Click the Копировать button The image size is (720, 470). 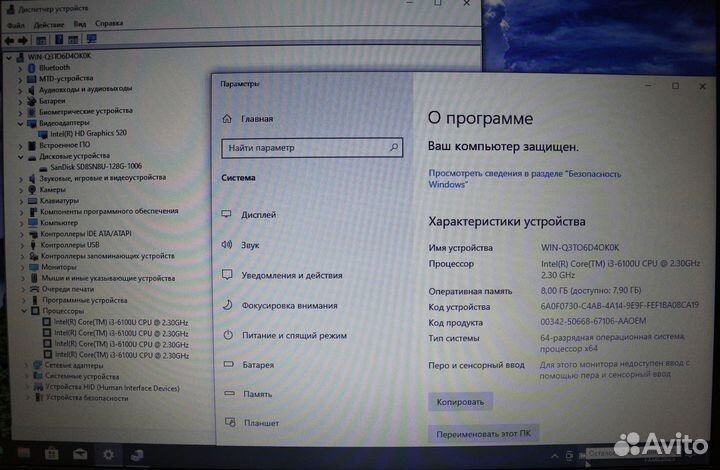[x=460, y=402]
